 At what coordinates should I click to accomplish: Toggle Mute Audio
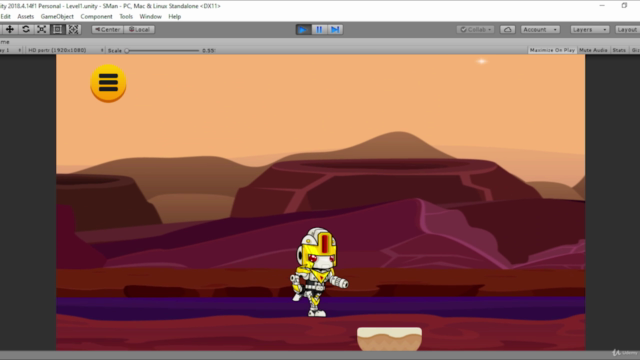coord(593,50)
